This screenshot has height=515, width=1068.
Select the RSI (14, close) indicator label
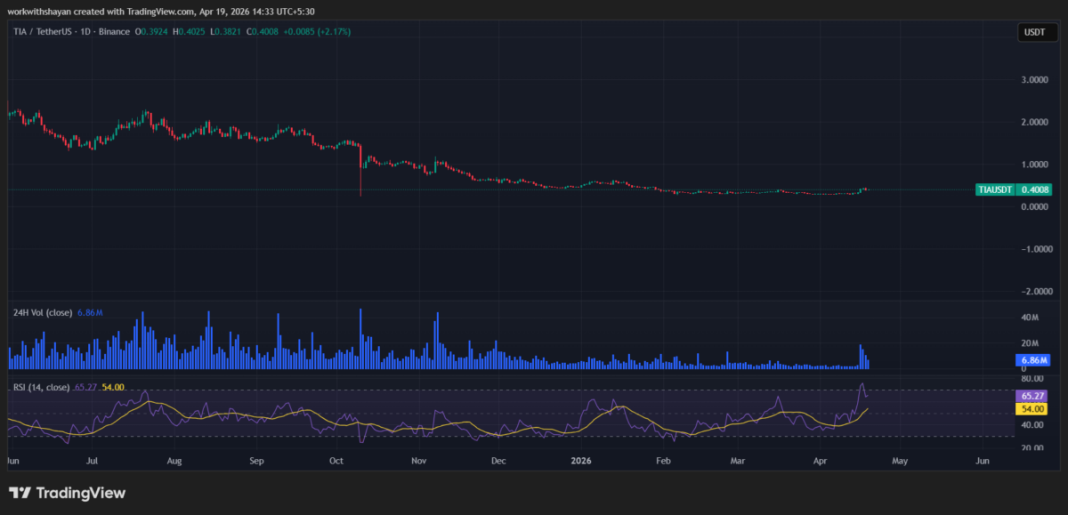point(42,387)
